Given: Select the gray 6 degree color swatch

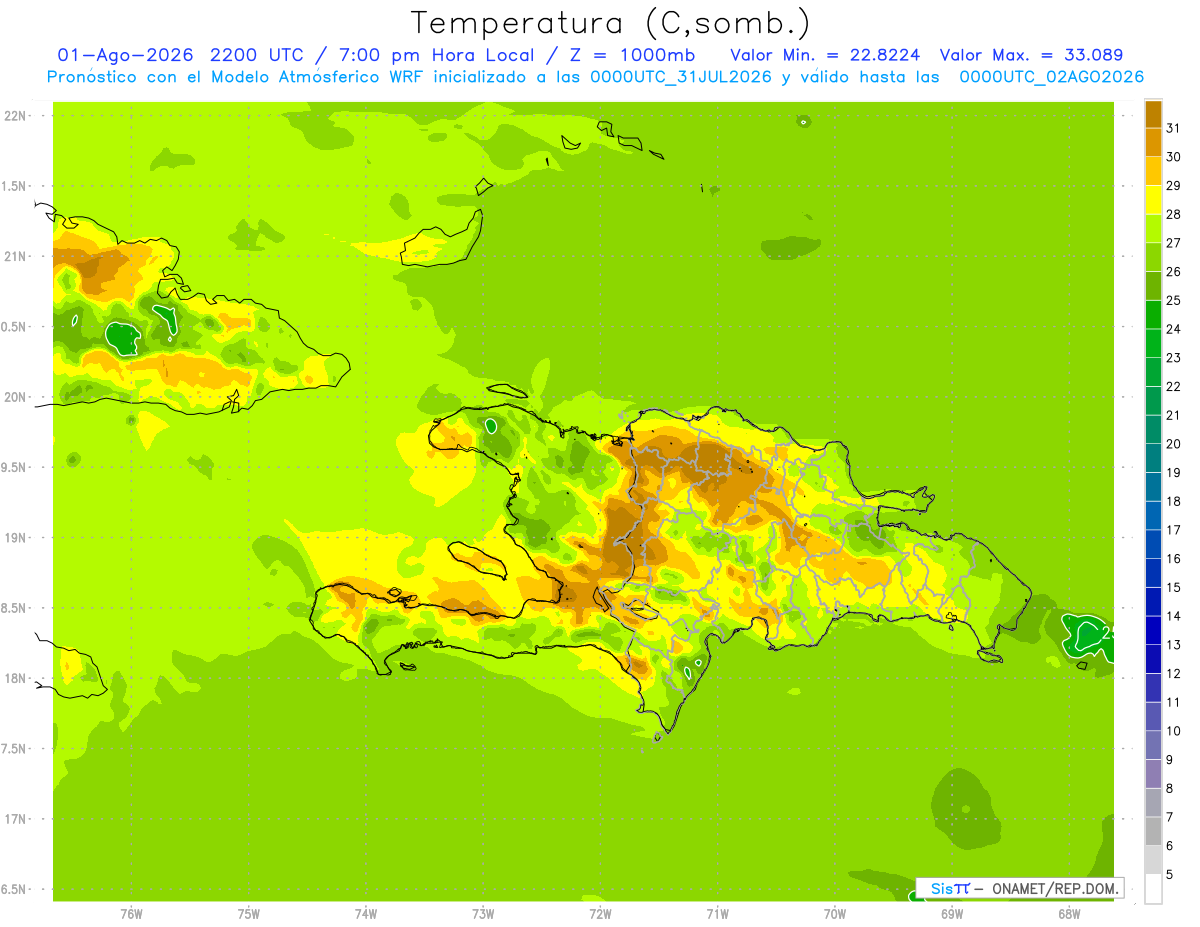Looking at the screenshot, I should pyautogui.click(x=1153, y=832).
